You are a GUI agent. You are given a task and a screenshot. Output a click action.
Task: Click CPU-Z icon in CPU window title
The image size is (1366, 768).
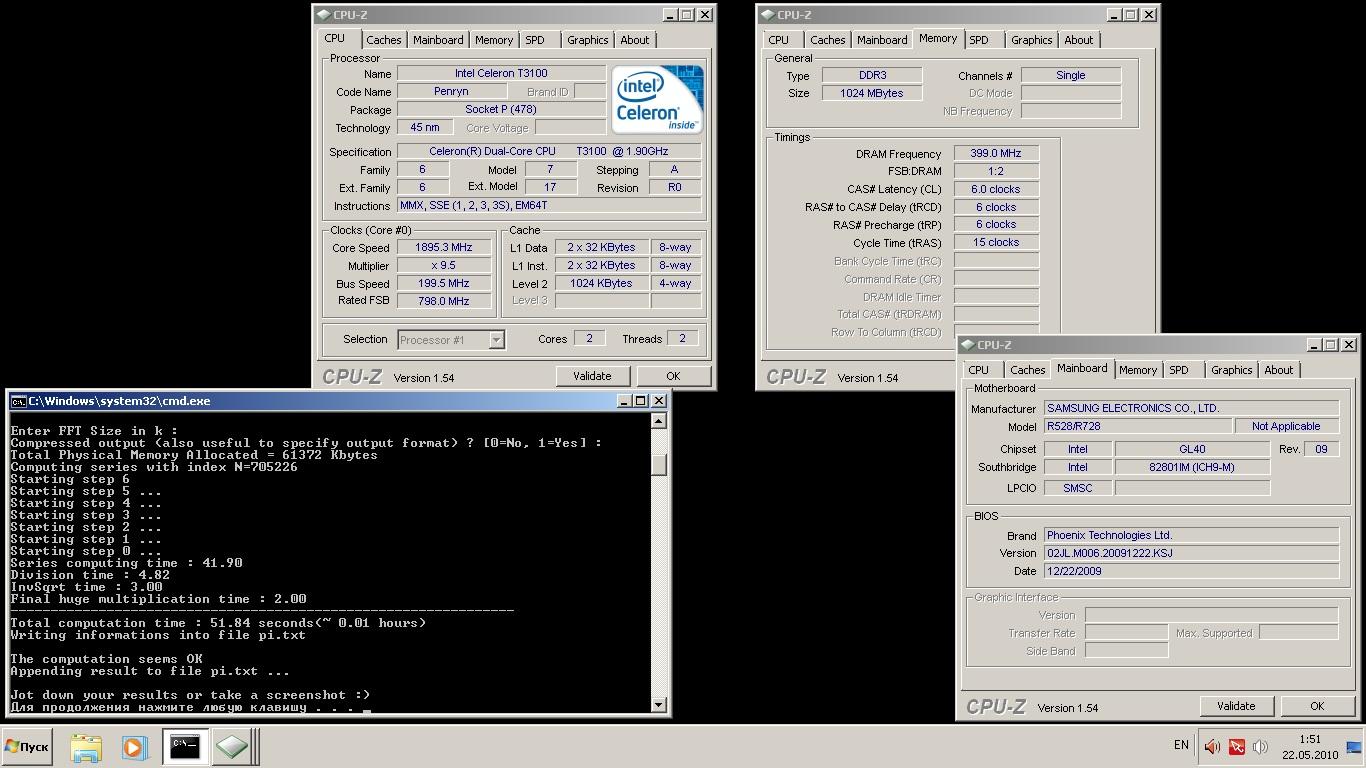pyautogui.click(x=323, y=15)
